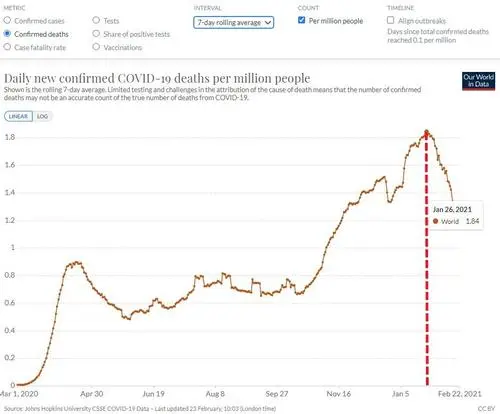Image resolution: width=500 pixels, height=414 pixels.
Task: Uncheck the Per million people checkbox
Action: pyautogui.click(x=301, y=20)
